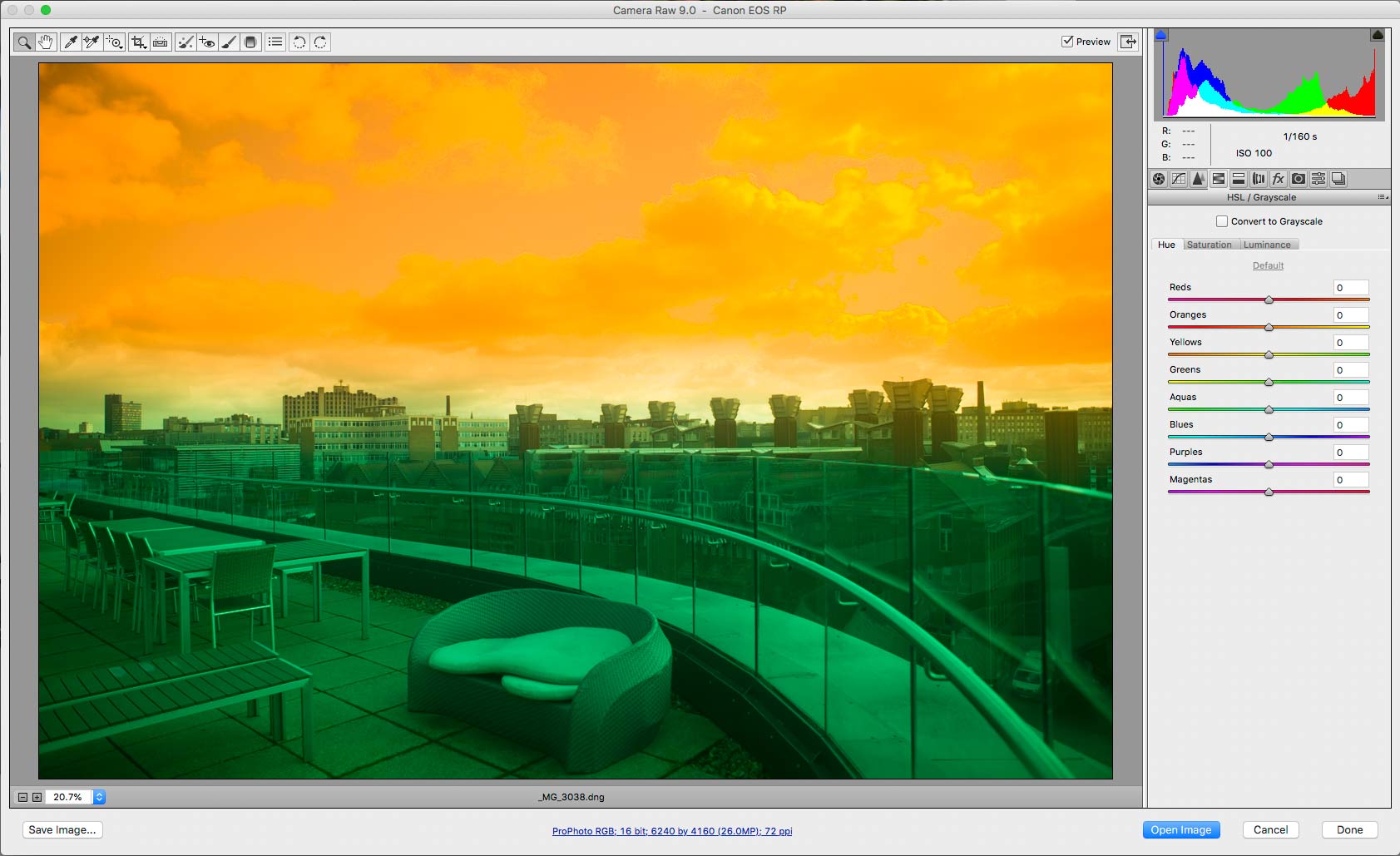Switch to the Hue tab
Image resolution: width=1400 pixels, height=856 pixels.
point(1166,245)
